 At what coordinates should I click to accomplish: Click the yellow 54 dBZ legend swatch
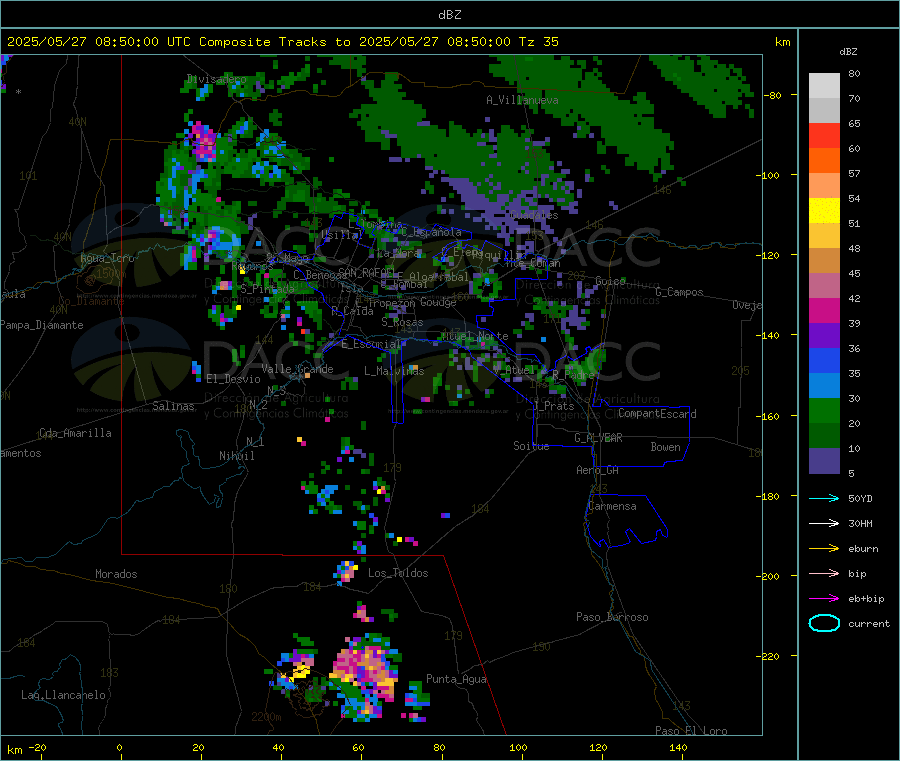coord(824,211)
